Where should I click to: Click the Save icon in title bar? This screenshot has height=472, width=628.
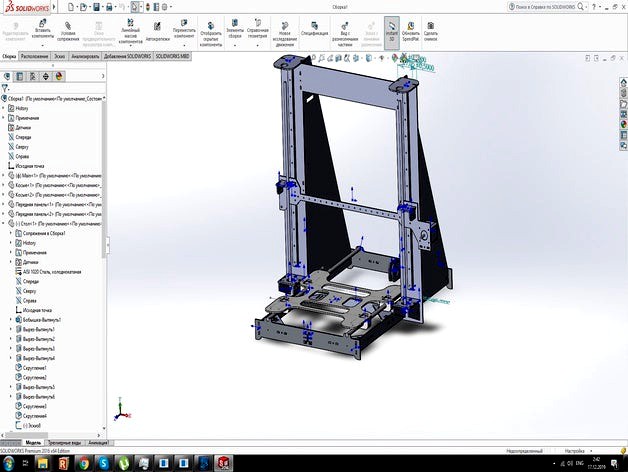point(97,7)
